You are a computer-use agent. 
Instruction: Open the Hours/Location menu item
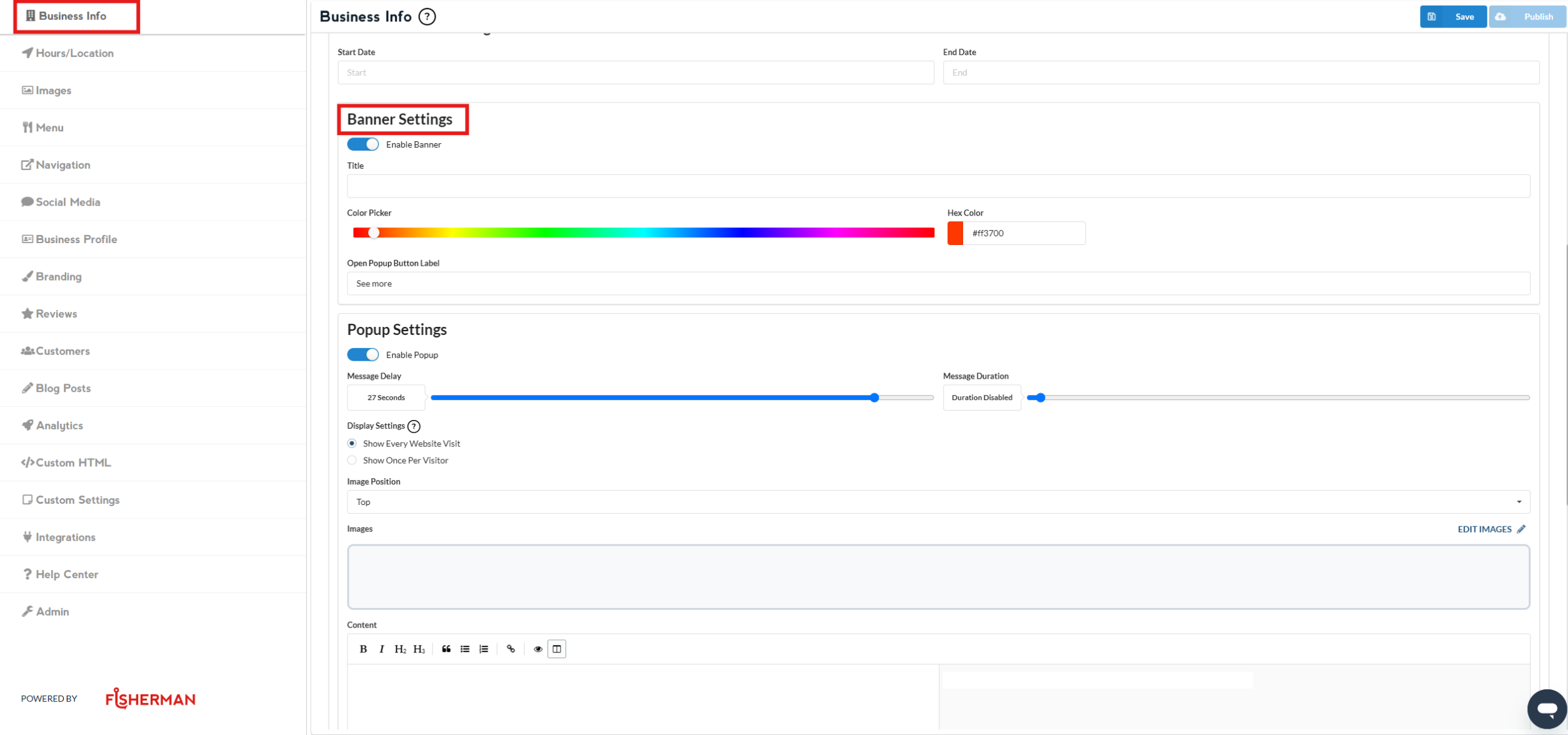(74, 53)
